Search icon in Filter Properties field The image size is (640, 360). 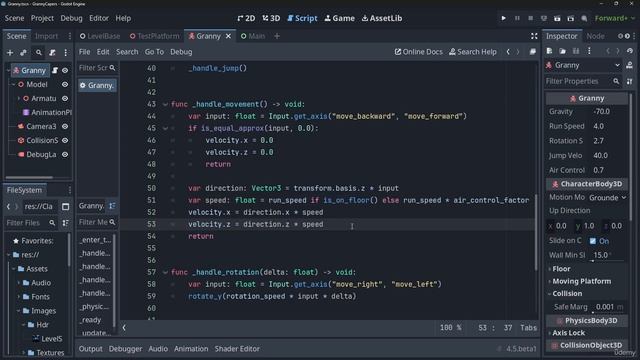pos(616,81)
